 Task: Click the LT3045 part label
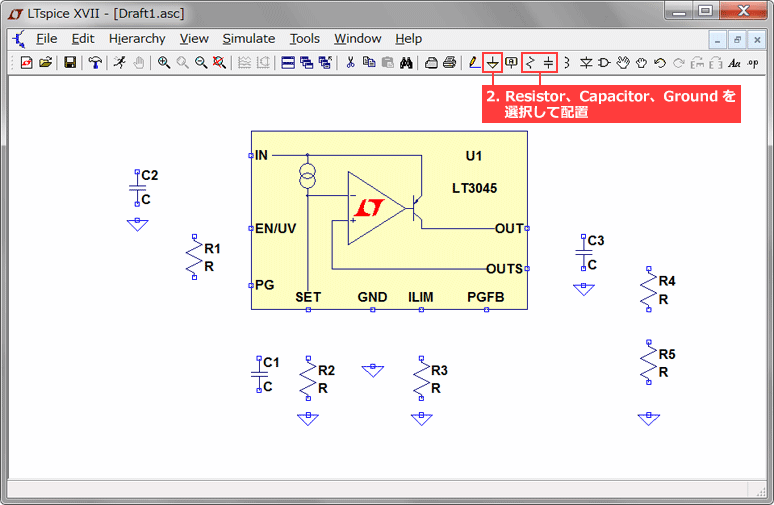[x=474, y=188]
